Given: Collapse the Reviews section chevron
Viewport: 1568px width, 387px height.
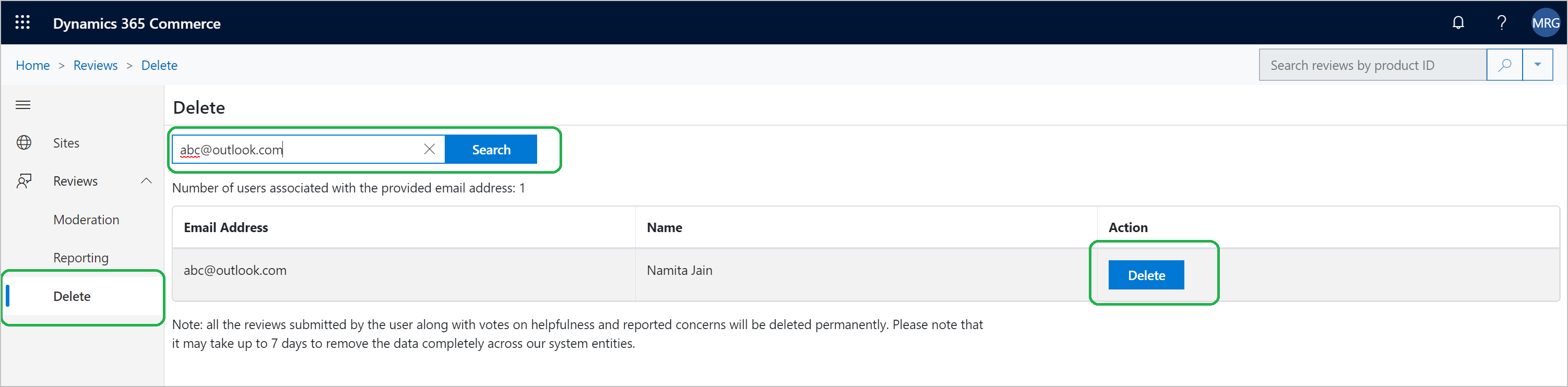Looking at the screenshot, I should [146, 182].
